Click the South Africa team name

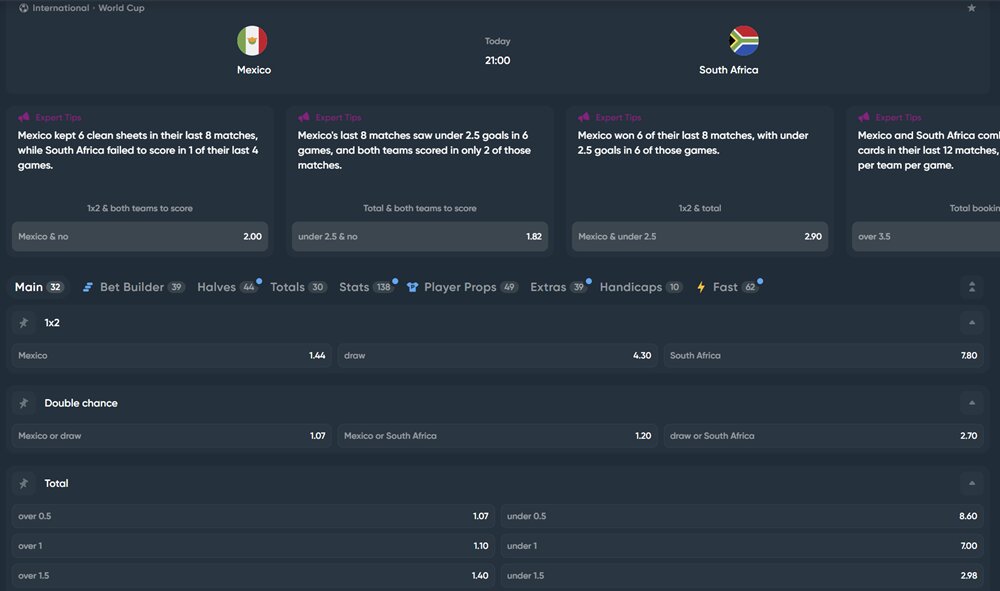coord(728,70)
